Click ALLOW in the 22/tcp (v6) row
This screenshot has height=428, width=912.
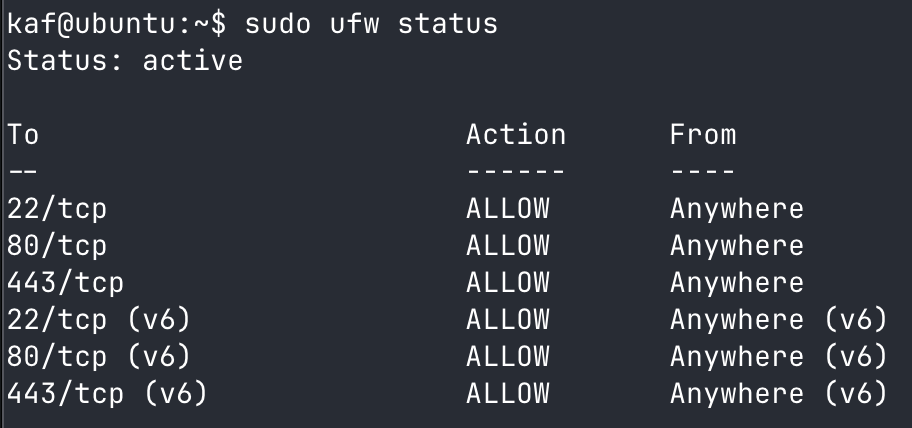(507, 319)
